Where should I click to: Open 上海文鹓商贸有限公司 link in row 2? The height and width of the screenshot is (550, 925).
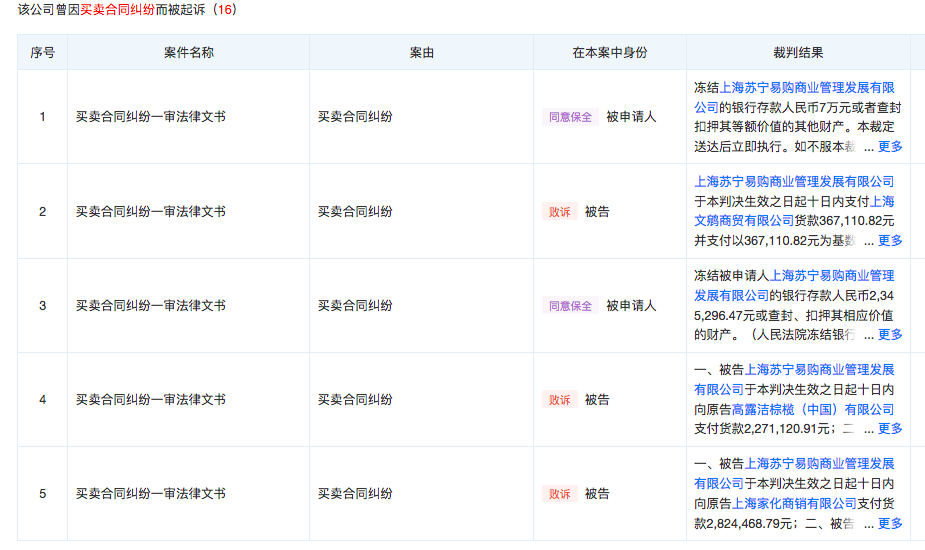(x=744, y=221)
